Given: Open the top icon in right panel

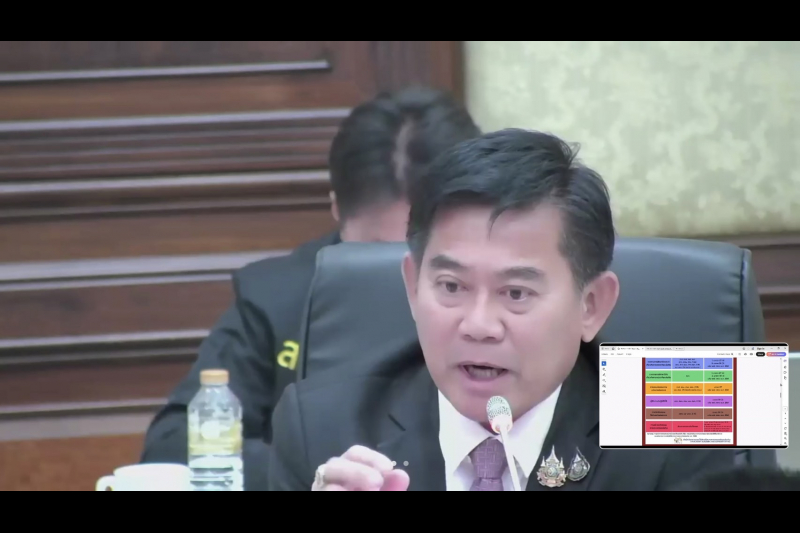Looking at the screenshot, I should tap(784, 361).
